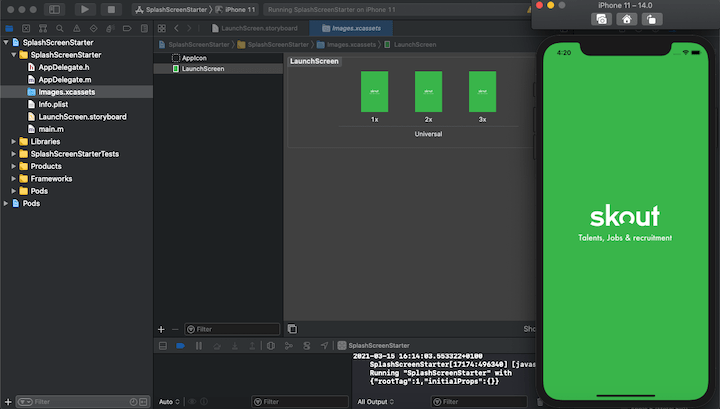Click the SplashScreenStarter process in debug bar

point(373,346)
